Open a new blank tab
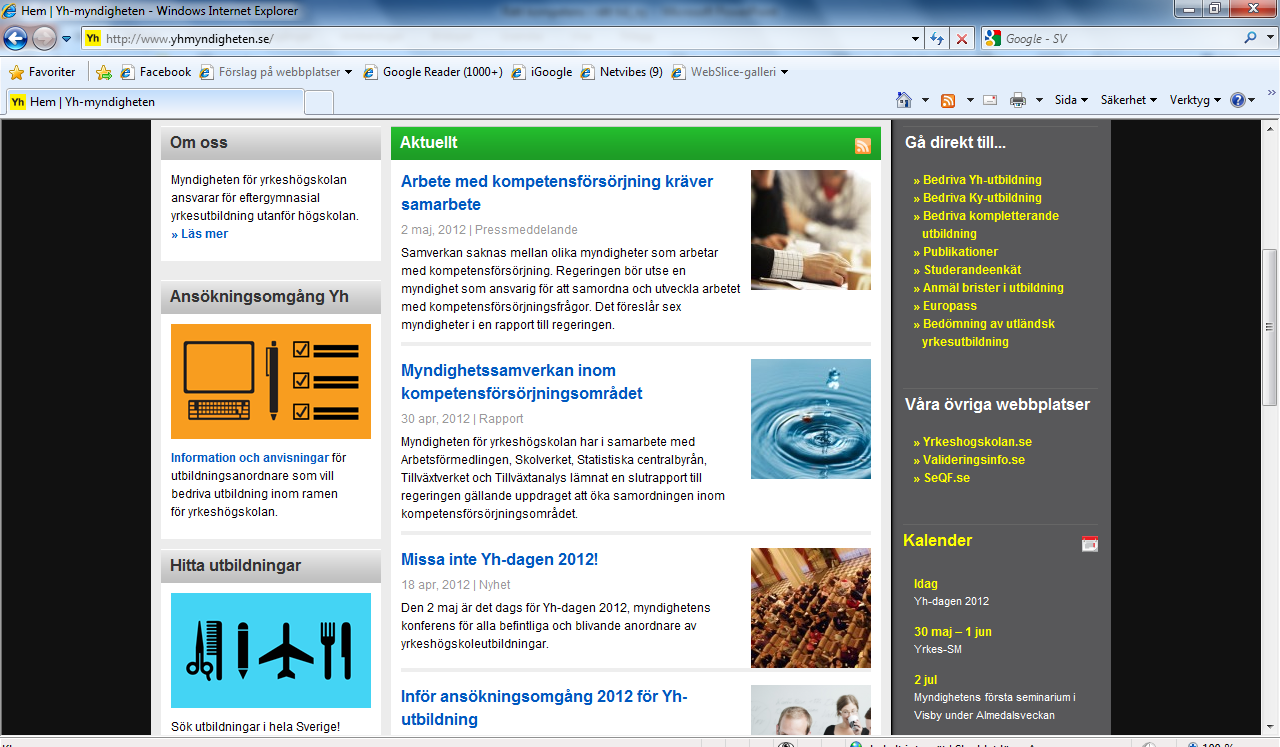Screen dimensions: 1280x747 [x=318, y=102]
